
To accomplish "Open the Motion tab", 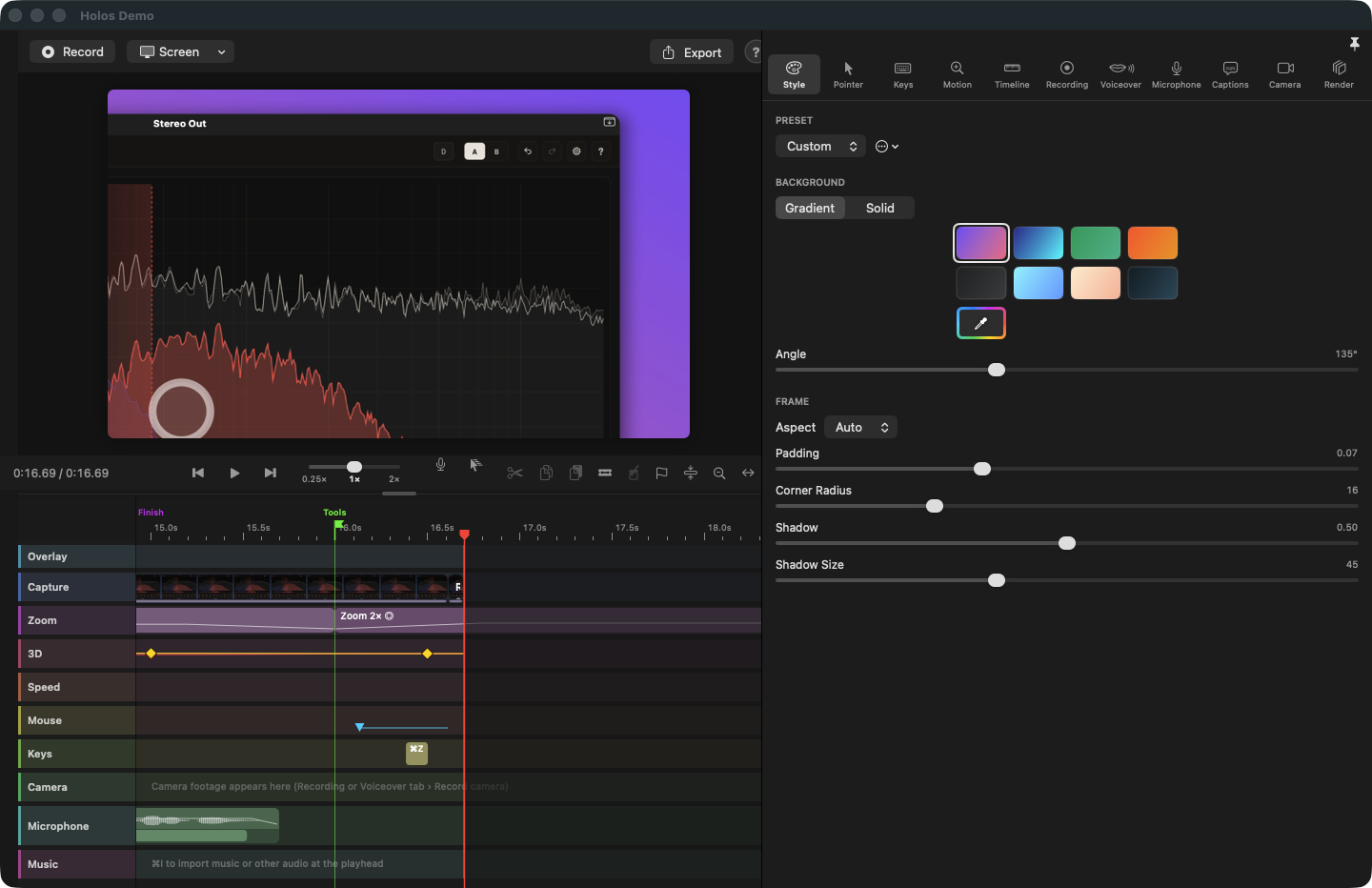I will coord(958,74).
